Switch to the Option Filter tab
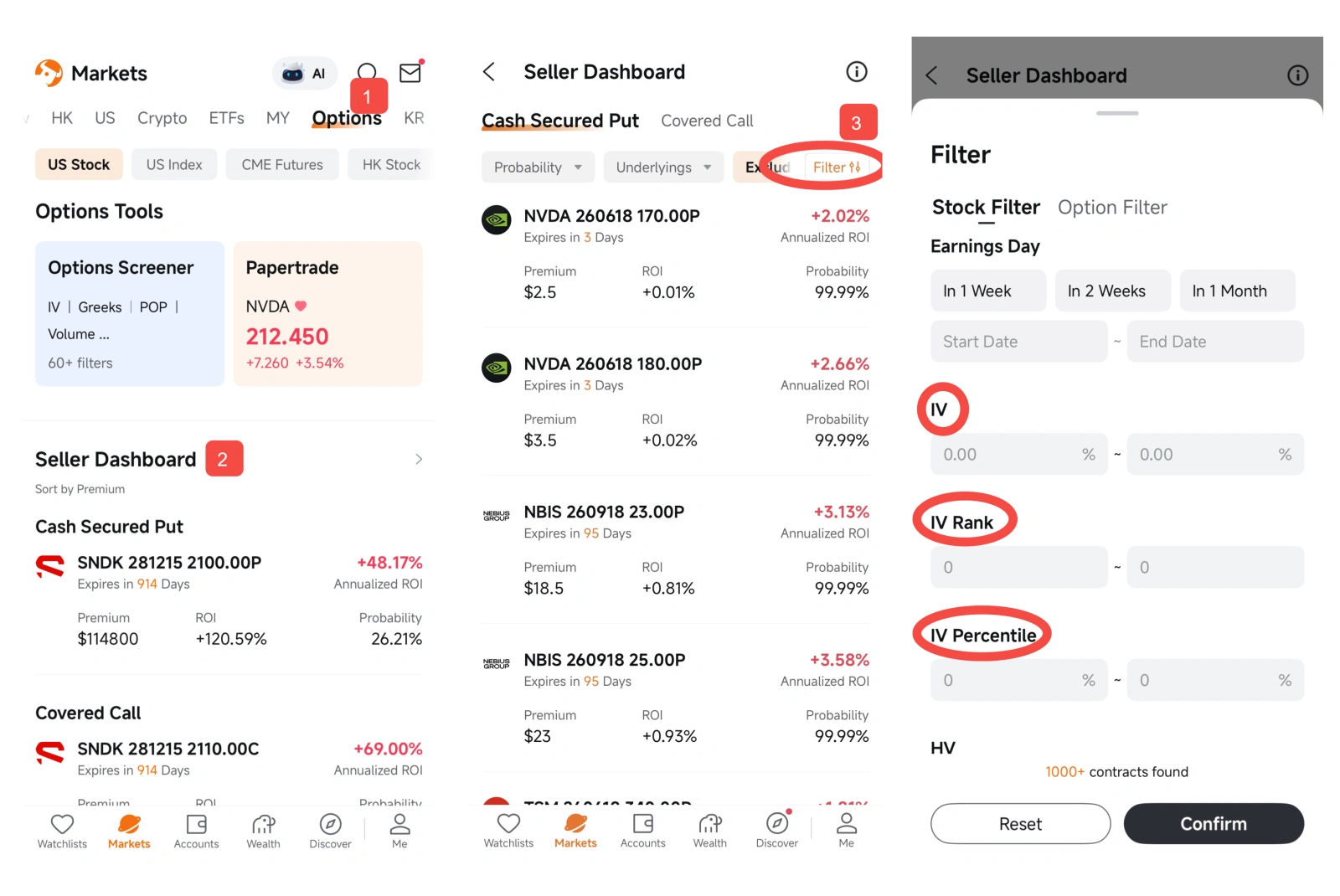This screenshot has height=896, width=1340. point(1112,208)
